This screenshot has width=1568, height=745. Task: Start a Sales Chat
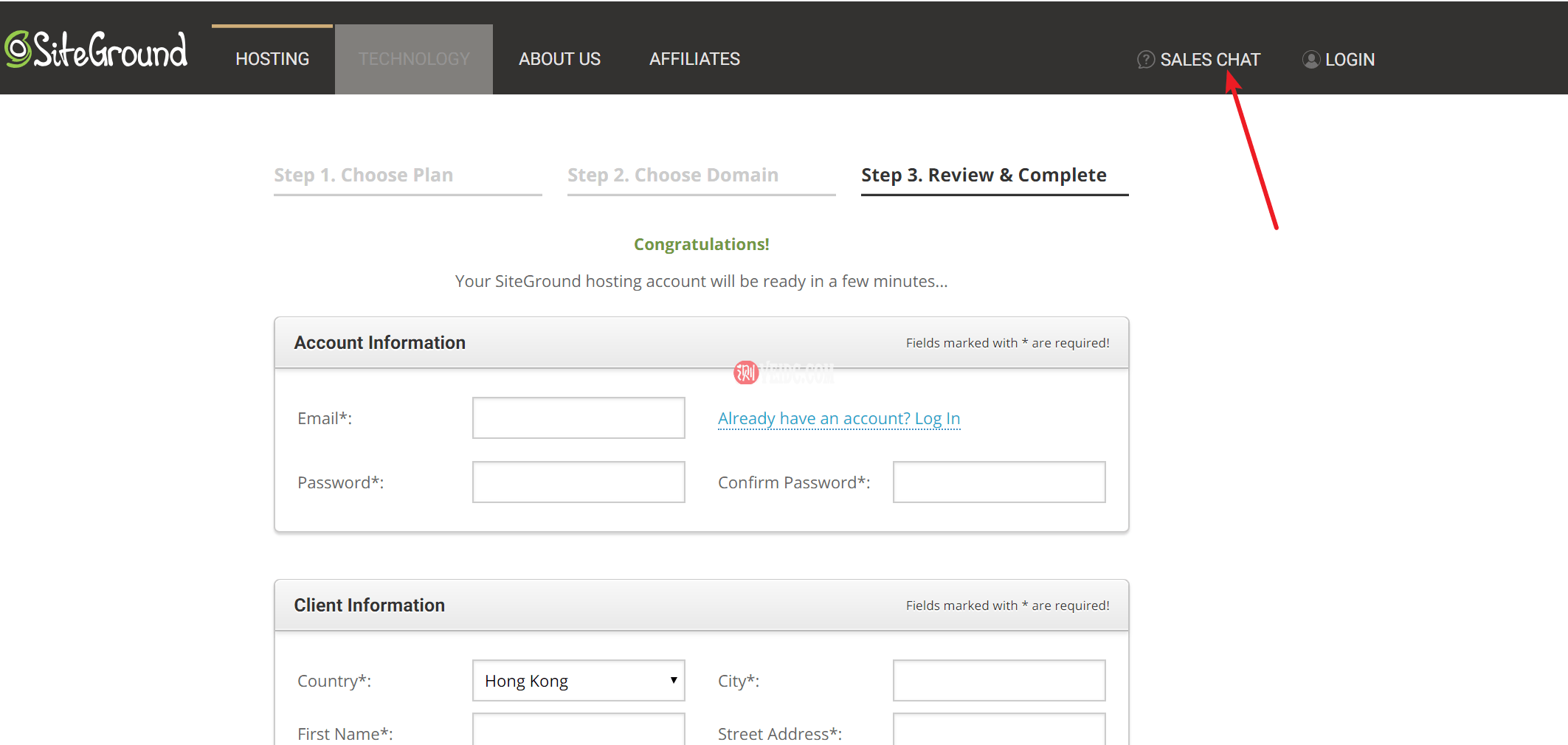pos(1209,60)
